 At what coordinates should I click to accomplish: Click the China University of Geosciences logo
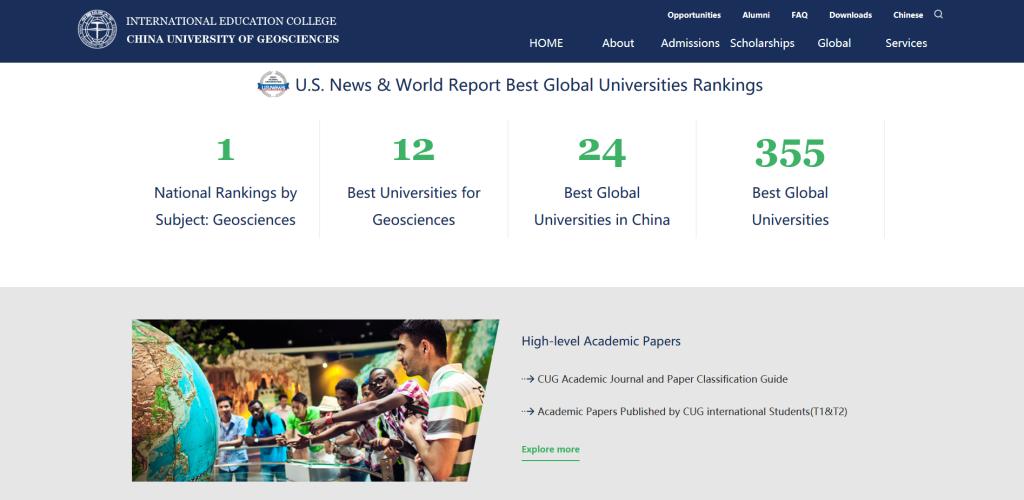[97, 30]
